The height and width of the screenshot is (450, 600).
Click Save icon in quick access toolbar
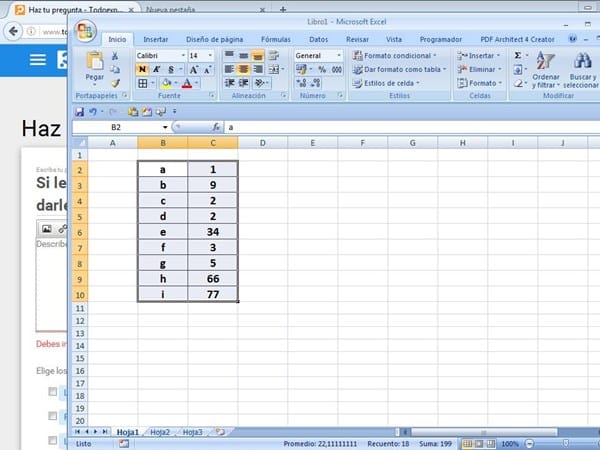tap(79, 112)
